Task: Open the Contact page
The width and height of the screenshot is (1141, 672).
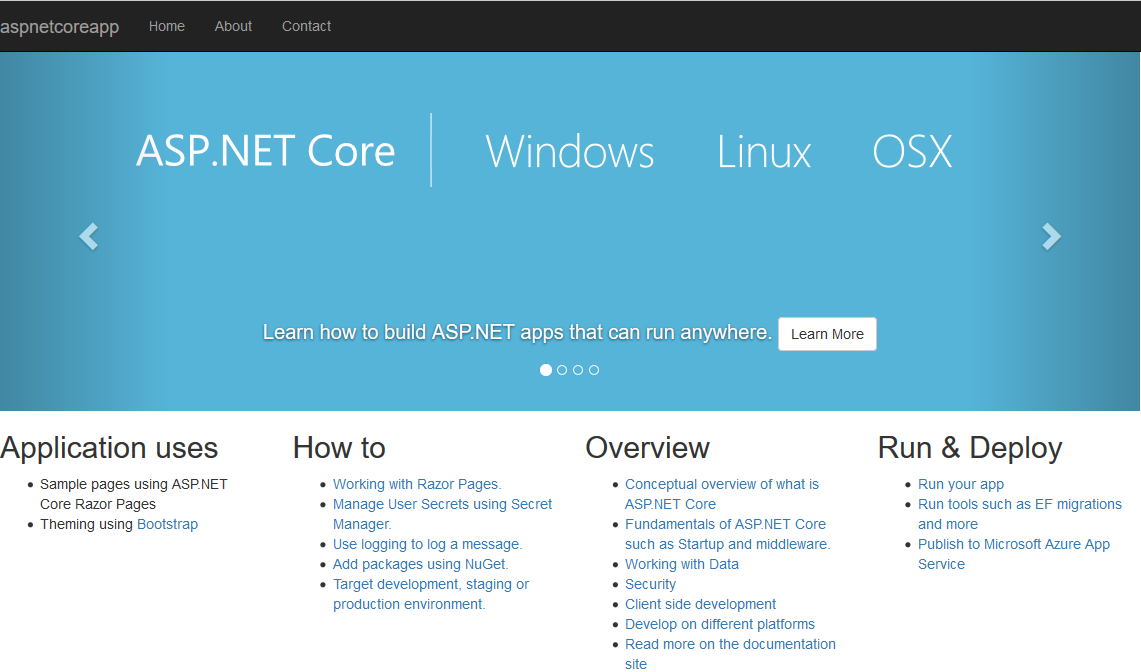Action: (x=306, y=26)
